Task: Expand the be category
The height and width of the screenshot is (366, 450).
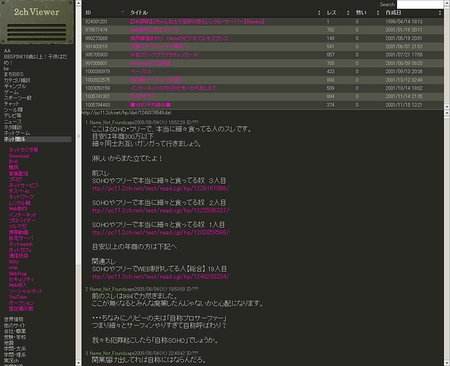Action: click(6, 68)
